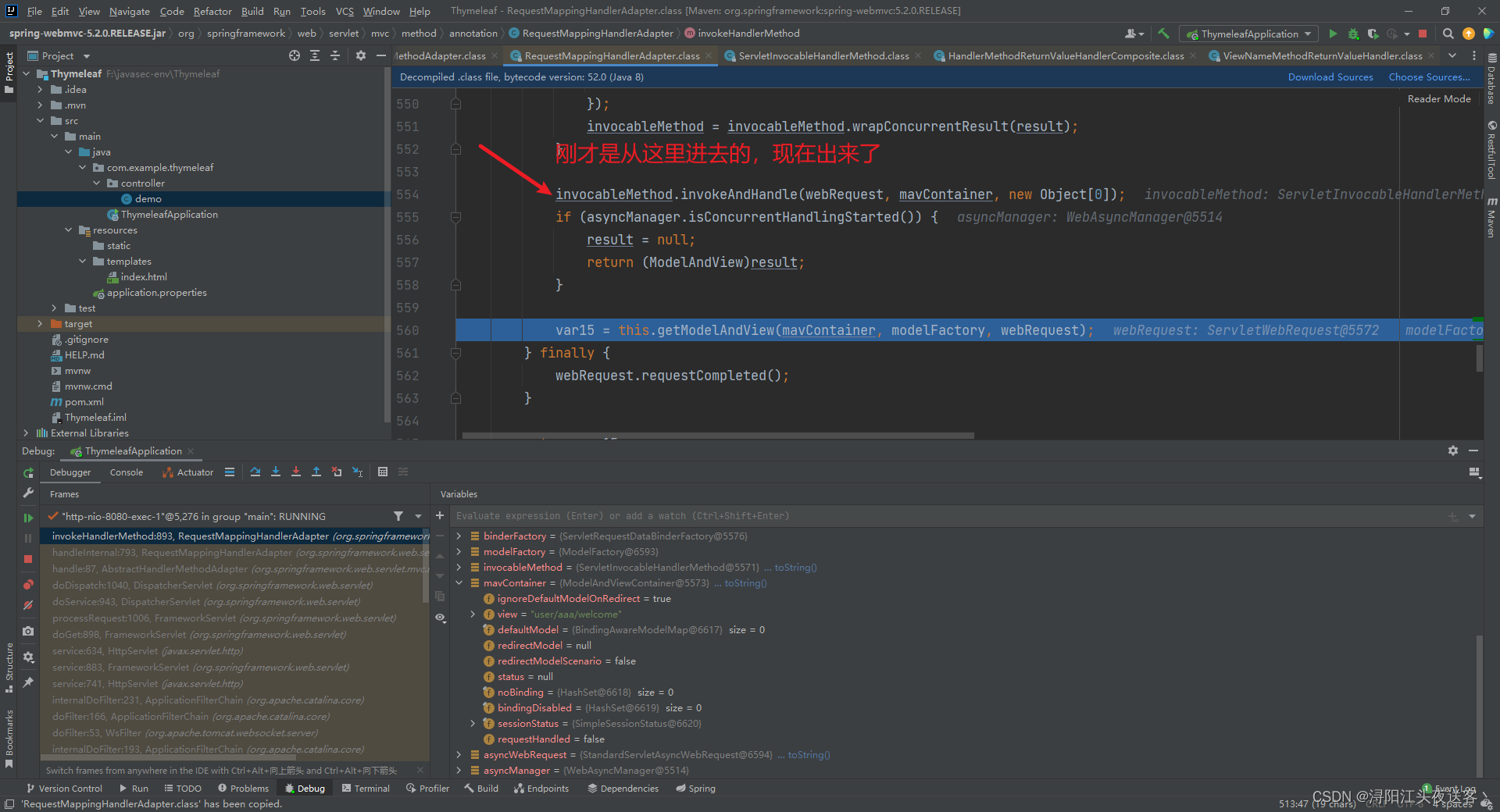
Task: Toggle Mute Breakpoints in debug sidebar
Action: coord(28,605)
